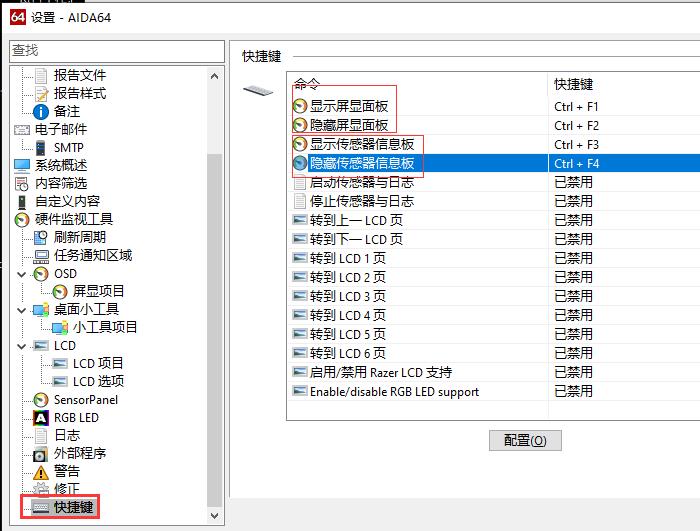The image size is (700, 531).
Task: Click the 系统概述 monitor icon
Action: click(x=22, y=166)
